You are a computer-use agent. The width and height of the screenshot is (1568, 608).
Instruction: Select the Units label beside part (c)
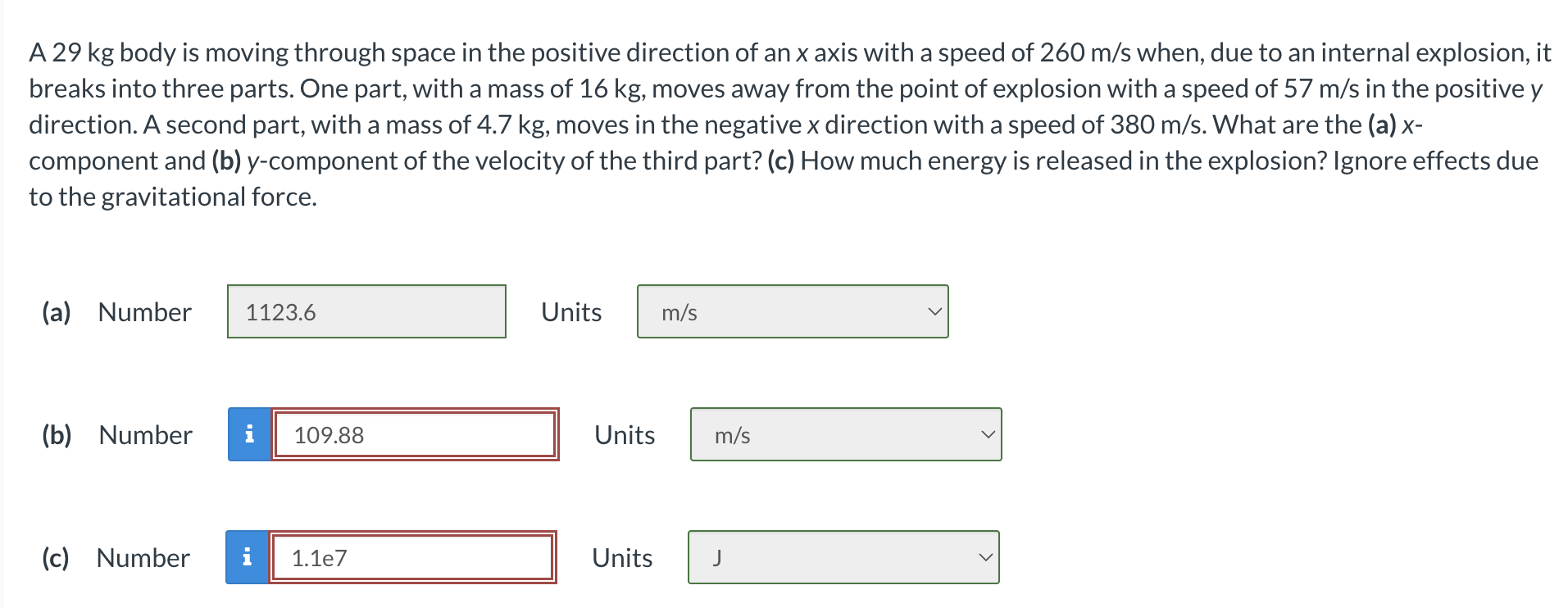(x=620, y=558)
